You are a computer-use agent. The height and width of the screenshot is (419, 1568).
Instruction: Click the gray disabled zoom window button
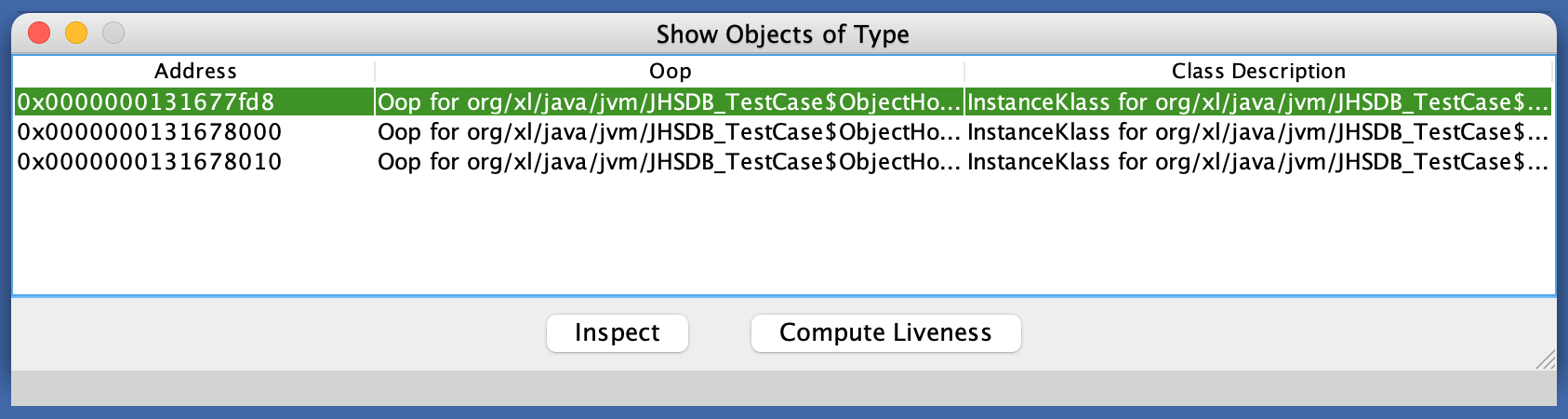(113, 34)
